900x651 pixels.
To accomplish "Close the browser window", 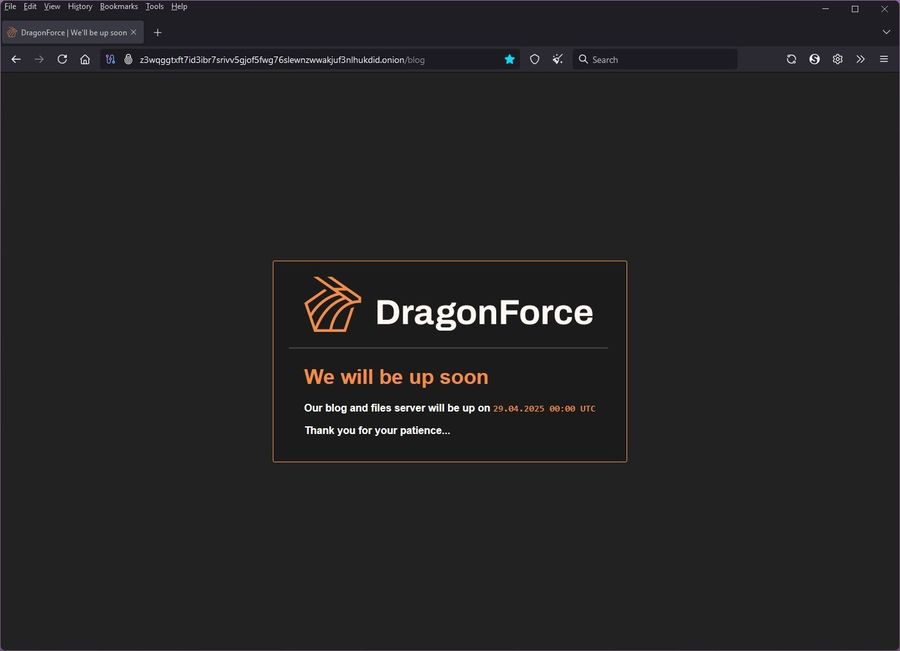I will 885,9.
